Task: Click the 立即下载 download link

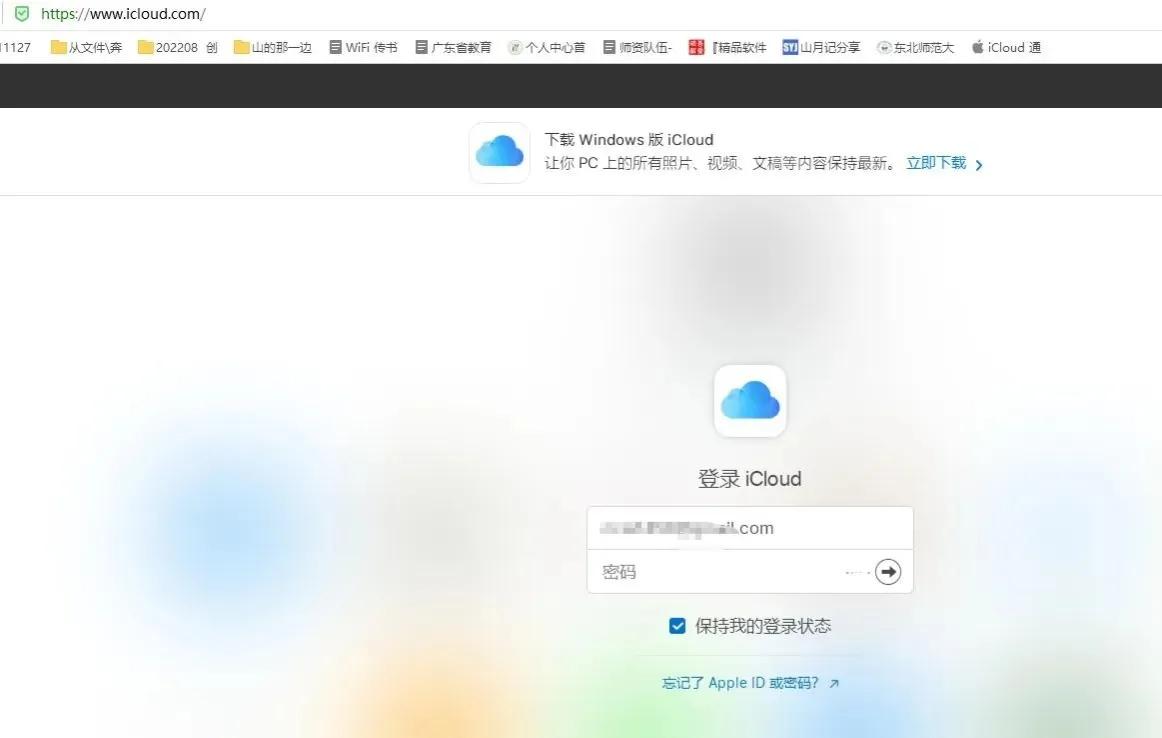Action: pos(936,162)
